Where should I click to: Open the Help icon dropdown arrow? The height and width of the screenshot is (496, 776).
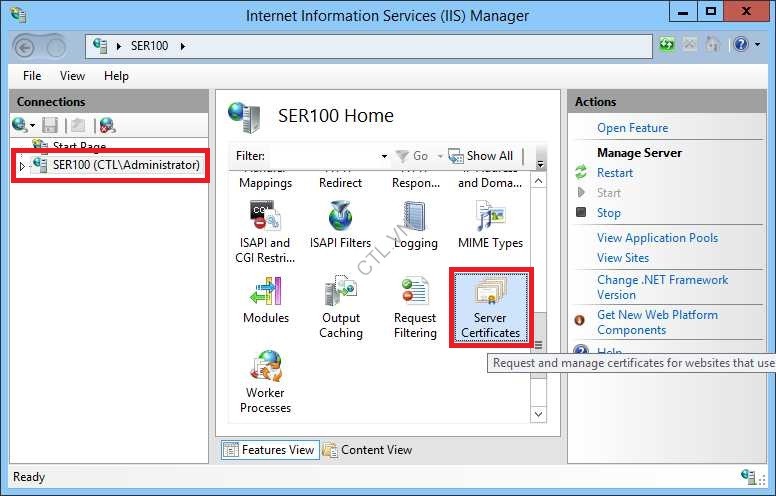click(x=757, y=45)
